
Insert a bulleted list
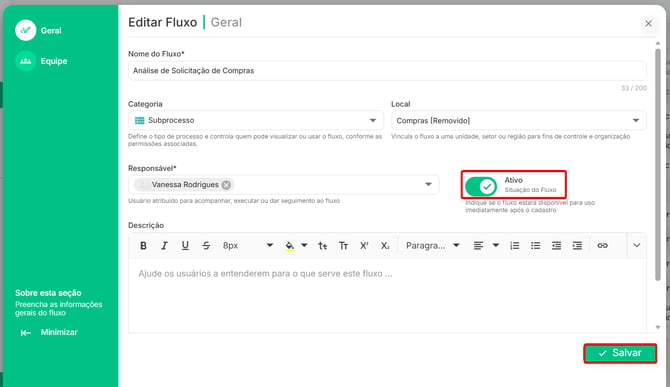[535, 246]
